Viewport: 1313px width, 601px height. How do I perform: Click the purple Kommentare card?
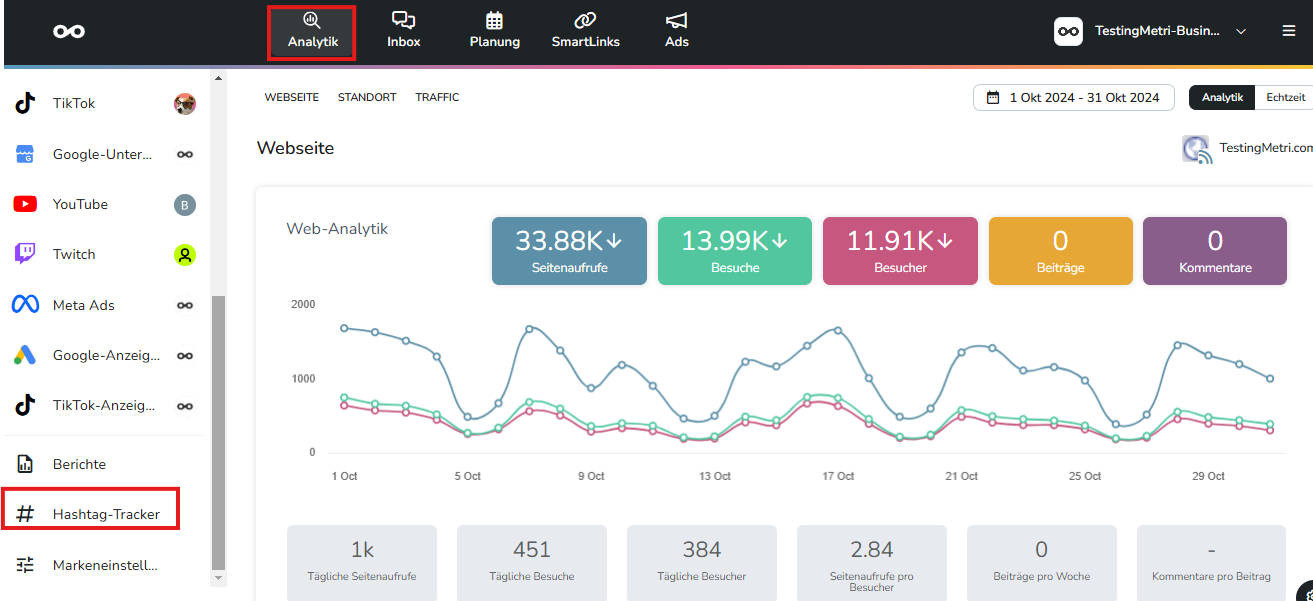point(1215,251)
